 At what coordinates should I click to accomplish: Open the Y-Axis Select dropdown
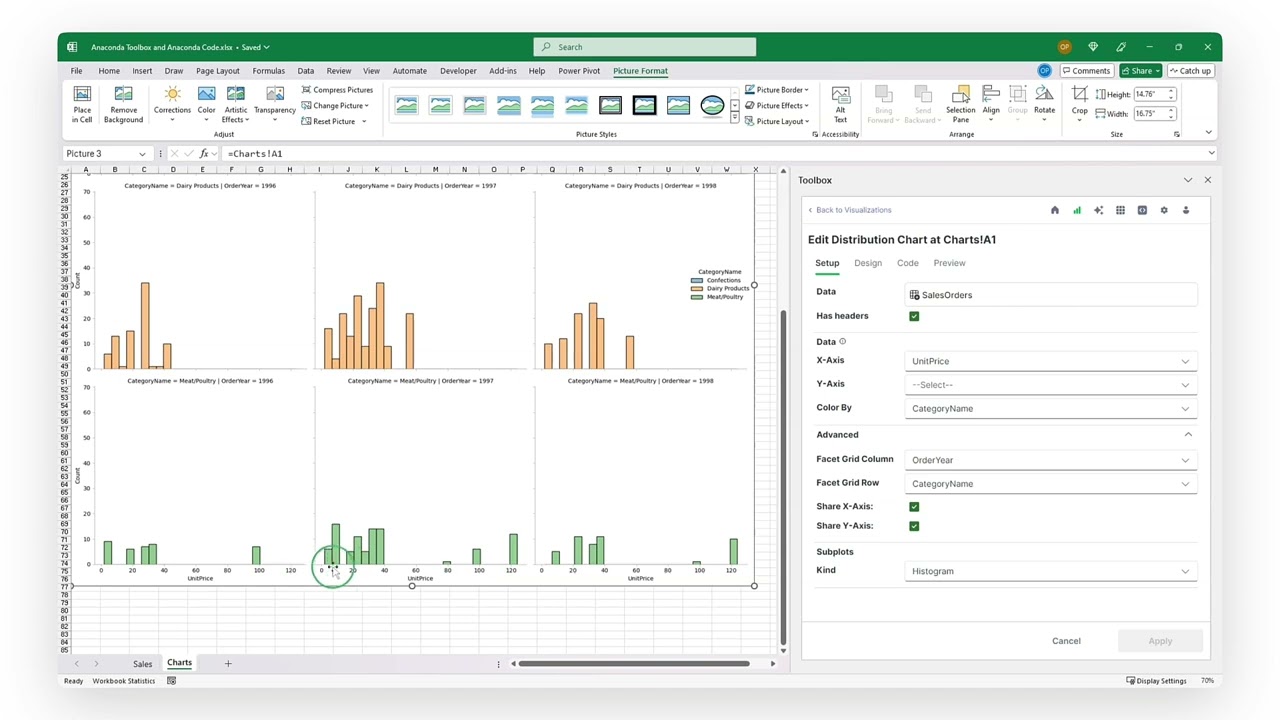point(1051,385)
